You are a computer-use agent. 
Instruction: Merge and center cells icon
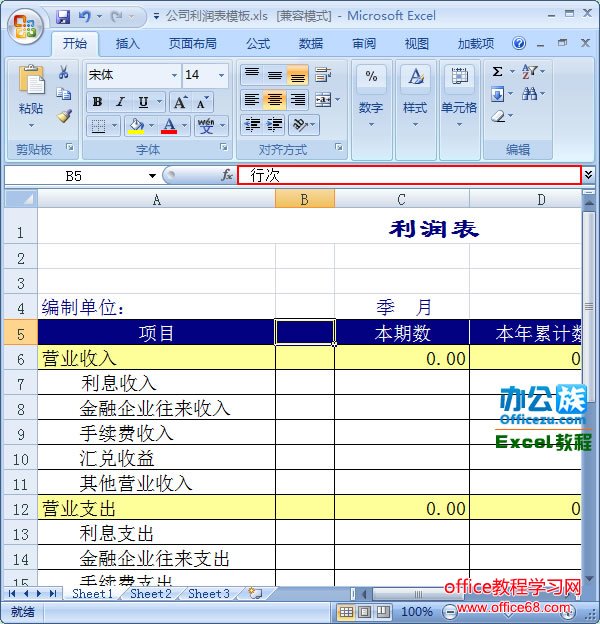pyautogui.click(x=323, y=99)
